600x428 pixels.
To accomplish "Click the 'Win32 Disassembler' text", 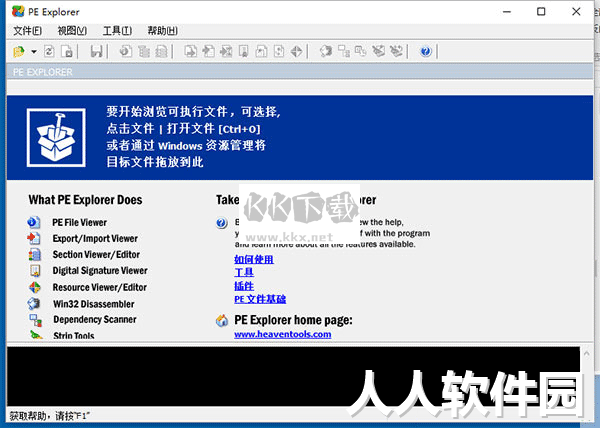I will [x=94, y=304].
